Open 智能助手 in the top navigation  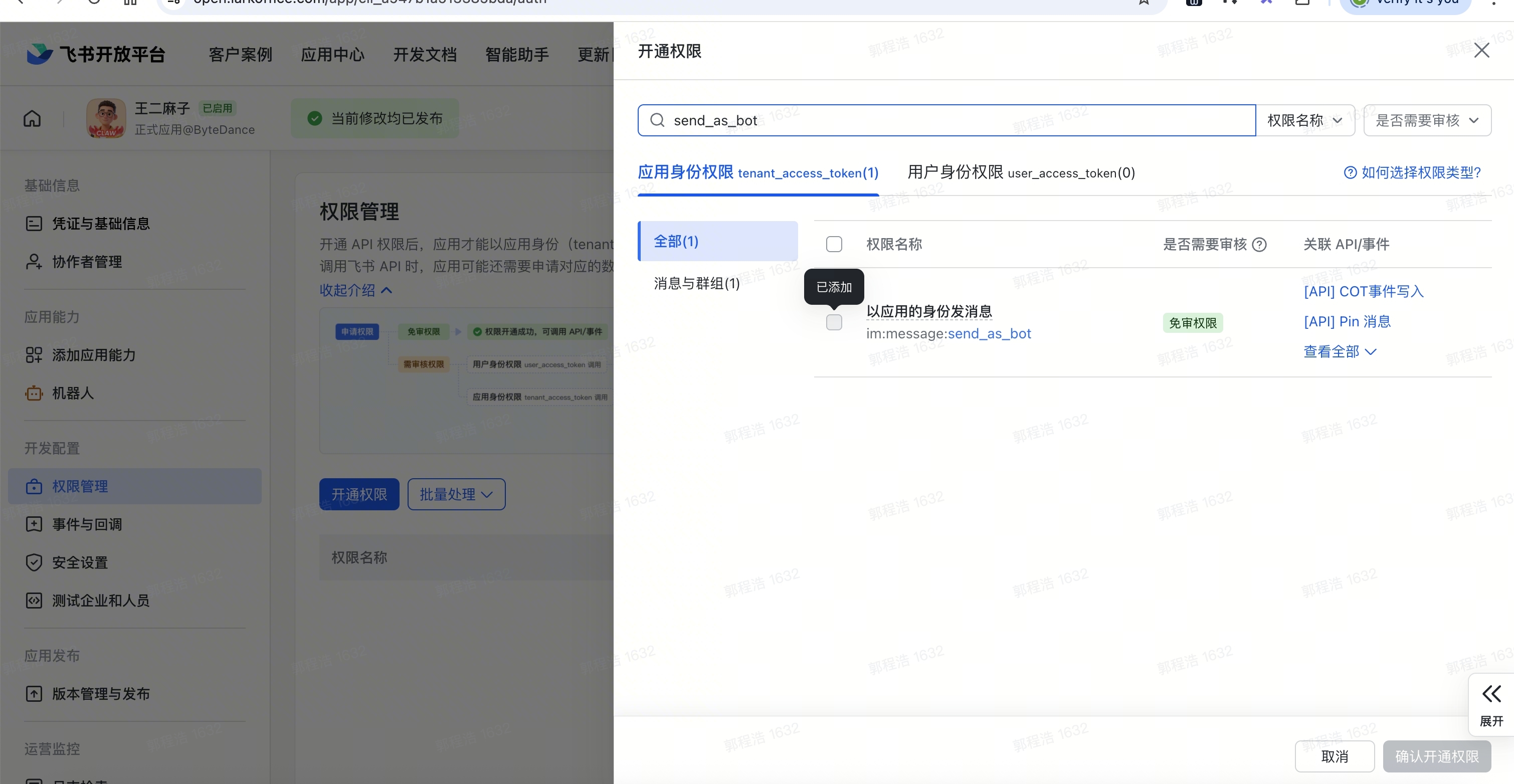(517, 55)
